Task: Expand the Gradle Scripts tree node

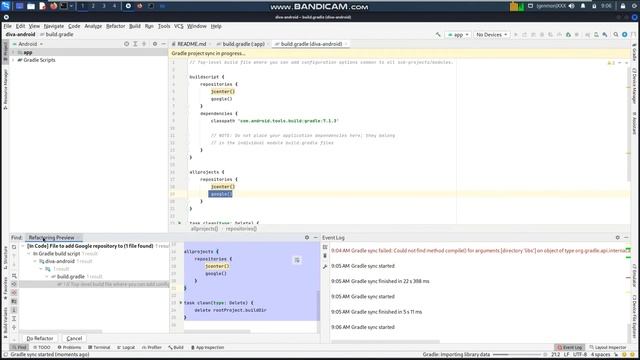Action: pyautogui.click(x=13, y=60)
